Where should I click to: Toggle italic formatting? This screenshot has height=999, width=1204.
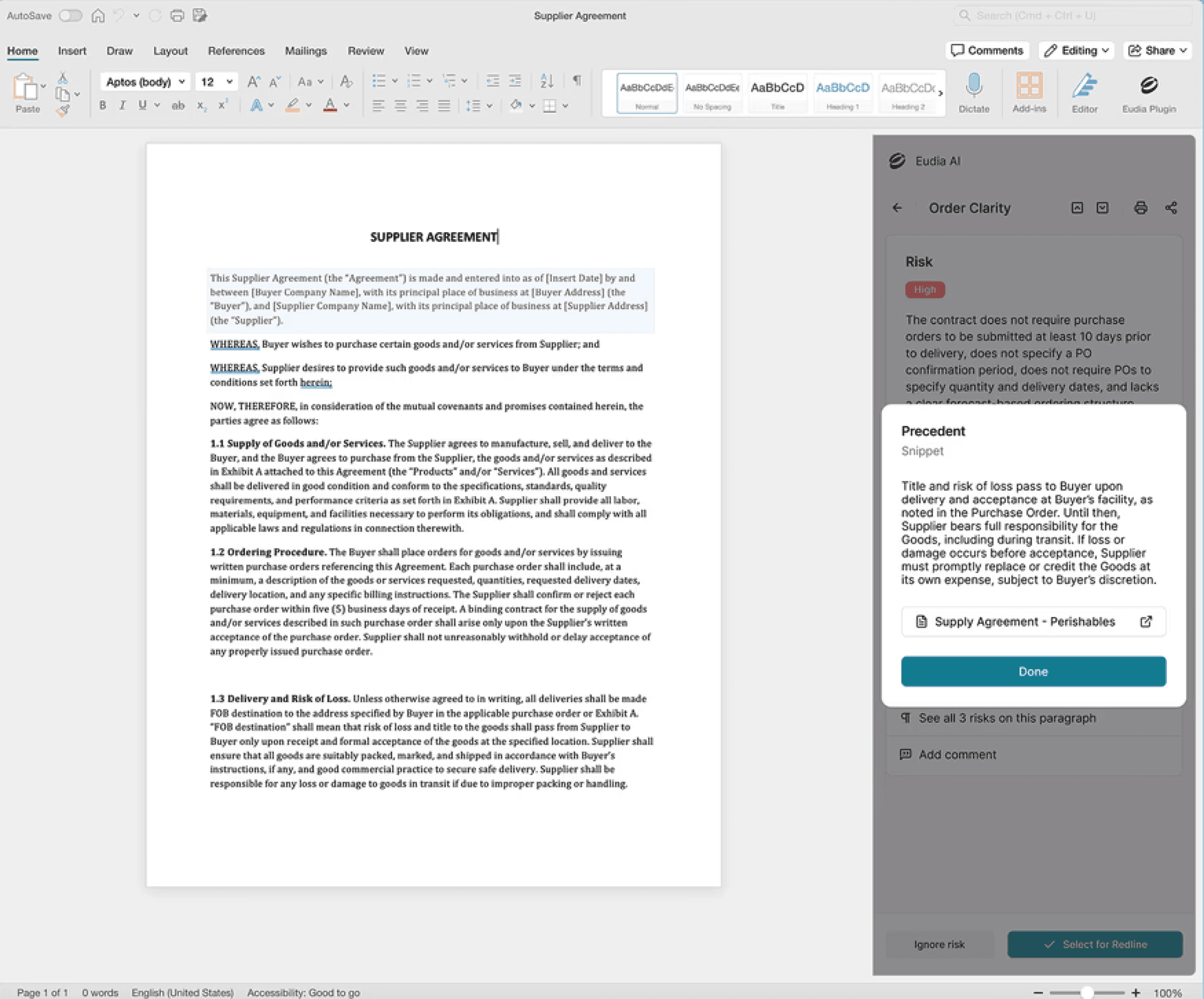pyautogui.click(x=122, y=105)
